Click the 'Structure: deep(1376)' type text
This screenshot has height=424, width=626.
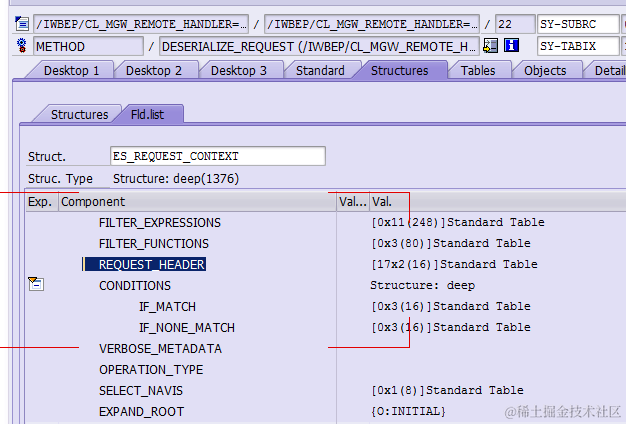pos(176,178)
